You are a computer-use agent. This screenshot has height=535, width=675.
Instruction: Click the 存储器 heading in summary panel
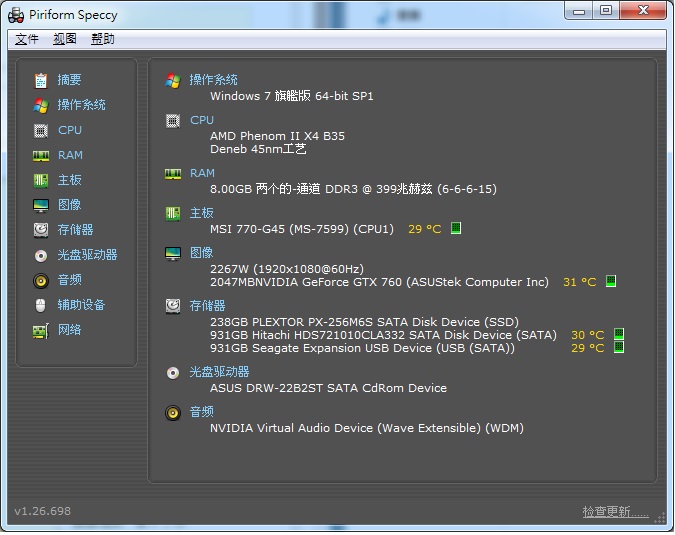pos(207,306)
